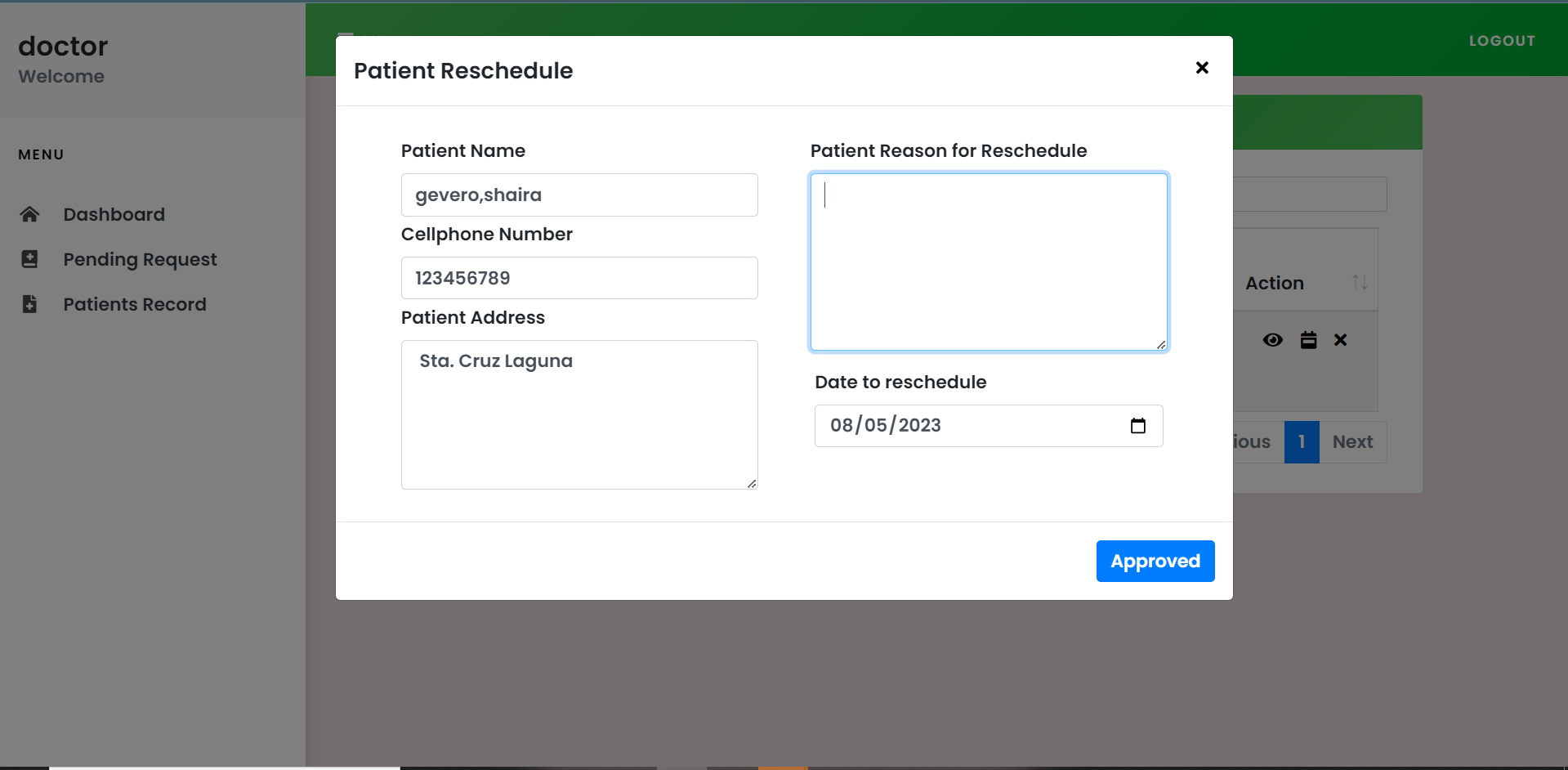
Task: Click the Patient Address text area
Action: (579, 414)
